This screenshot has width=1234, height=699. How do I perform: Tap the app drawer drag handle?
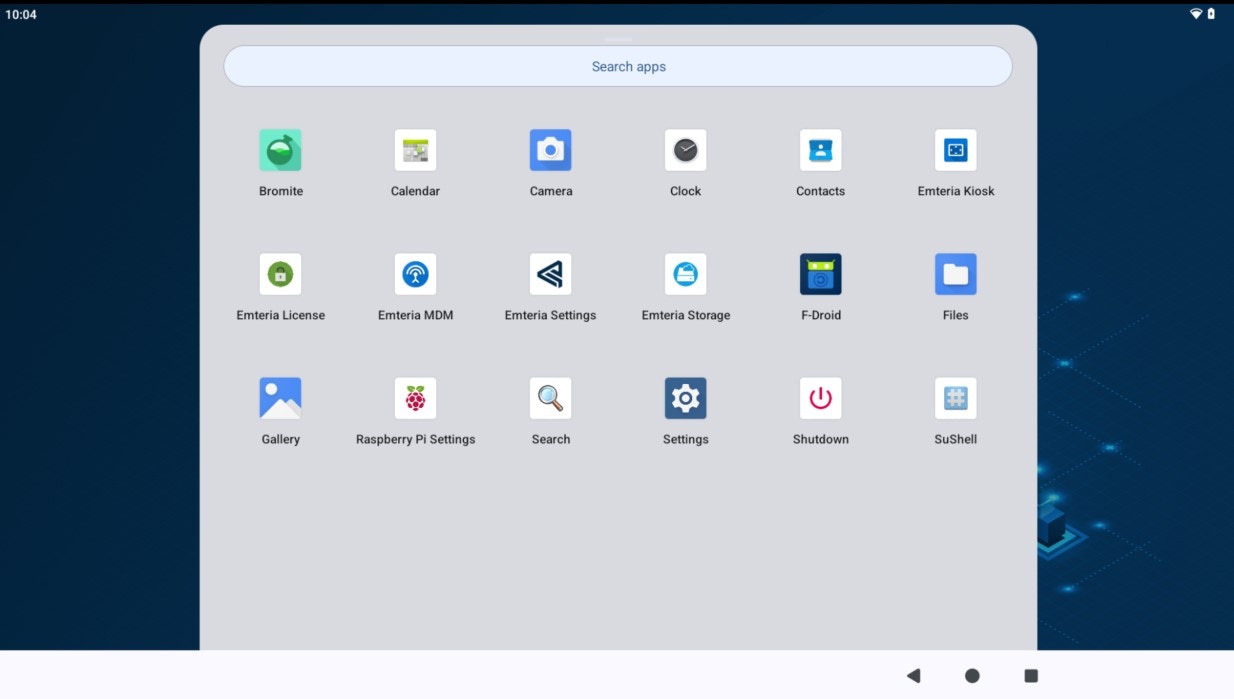coord(618,40)
